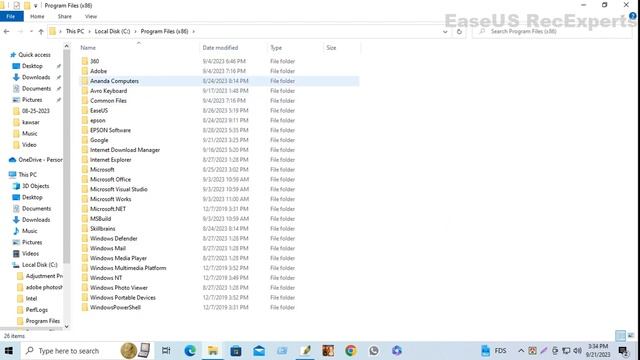Image resolution: width=640 pixels, height=360 pixels.
Task: Select the Adobe folder icon
Action: 84,71
